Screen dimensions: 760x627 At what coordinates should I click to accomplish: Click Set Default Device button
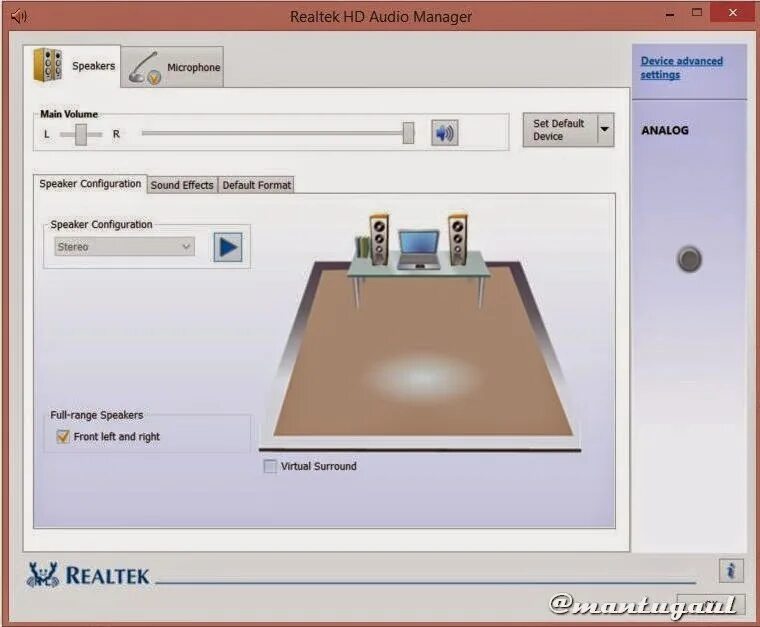click(x=560, y=130)
